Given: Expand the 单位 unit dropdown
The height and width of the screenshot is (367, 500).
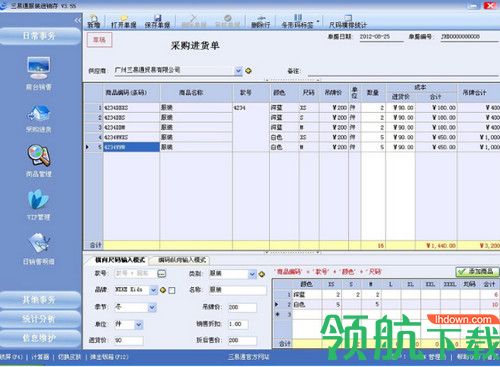Looking at the screenshot, I should click(139, 324).
